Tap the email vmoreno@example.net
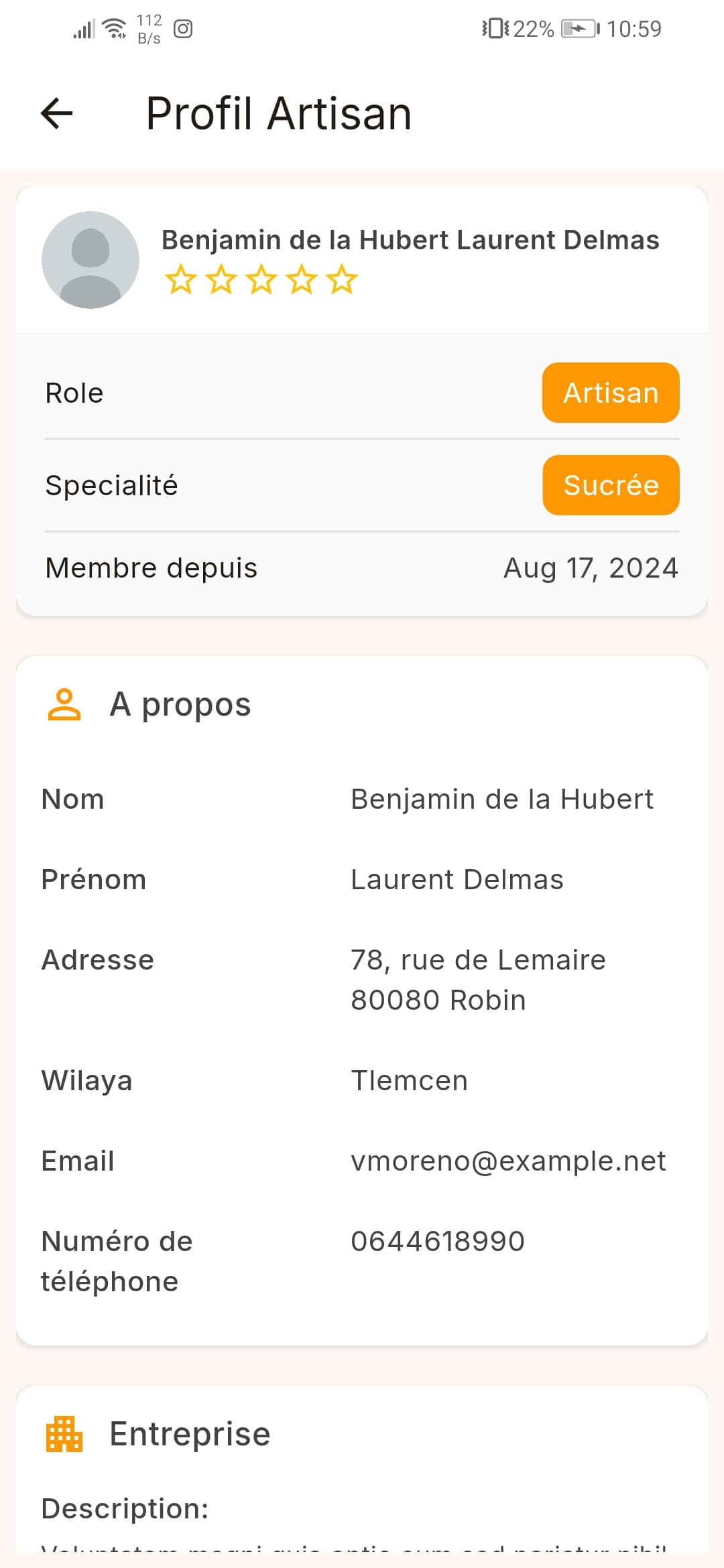724x1568 pixels. [x=508, y=1161]
